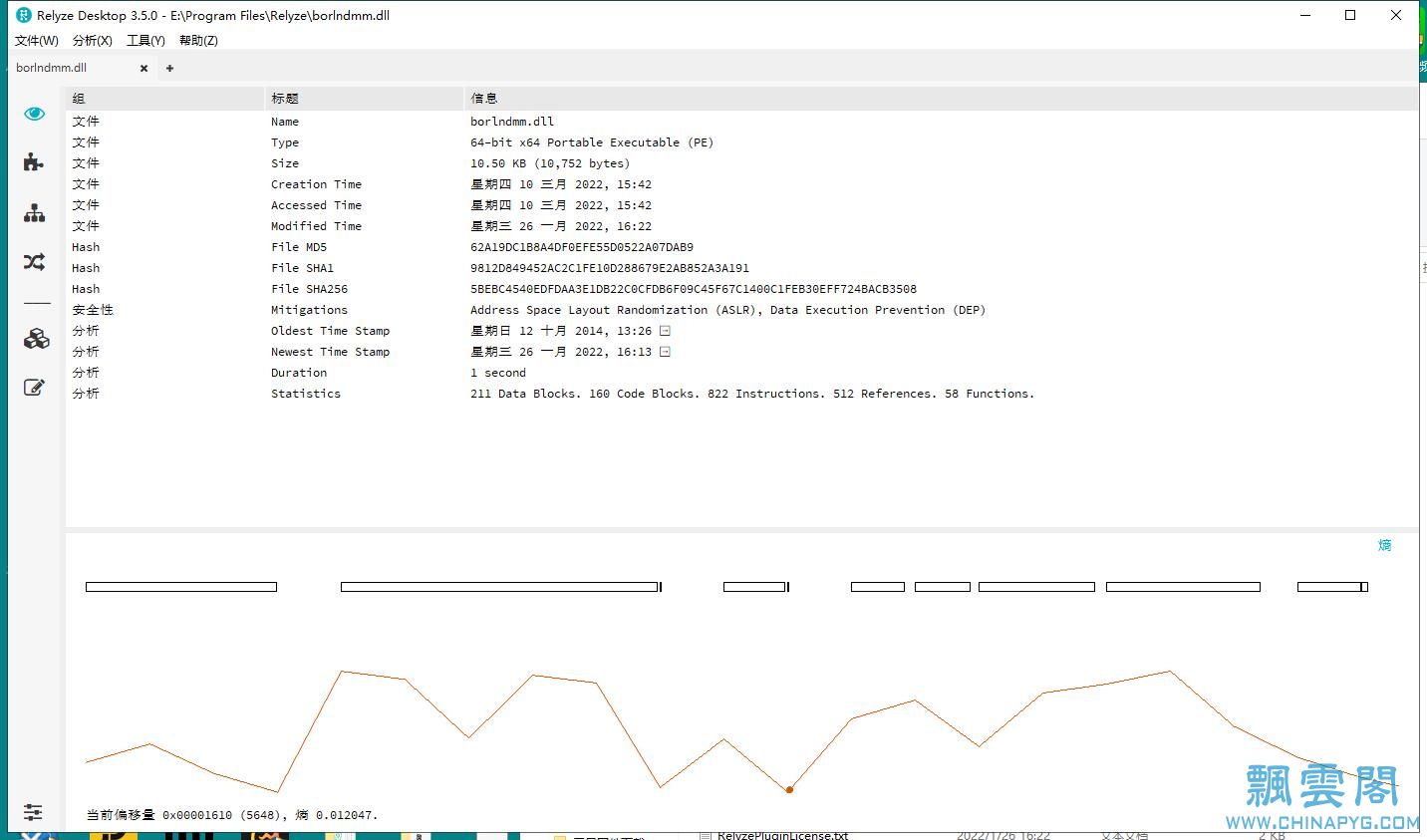Open the 分析(X) menu

(93, 41)
